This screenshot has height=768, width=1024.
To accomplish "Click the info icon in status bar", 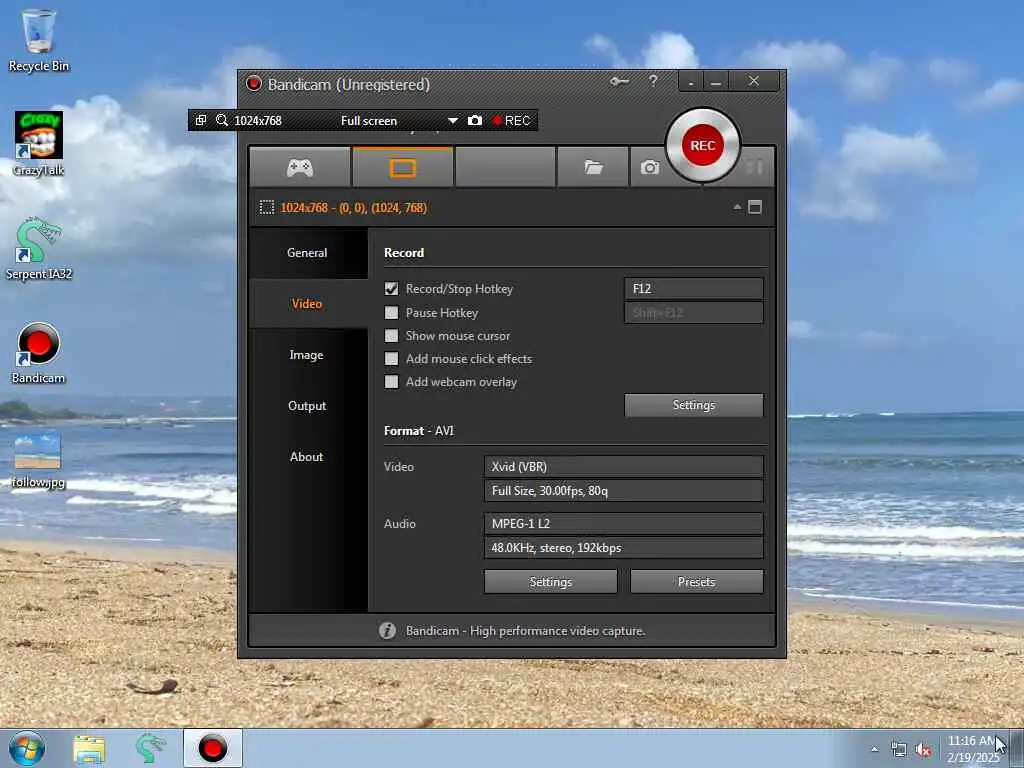I will pyautogui.click(x=387, y=630).
